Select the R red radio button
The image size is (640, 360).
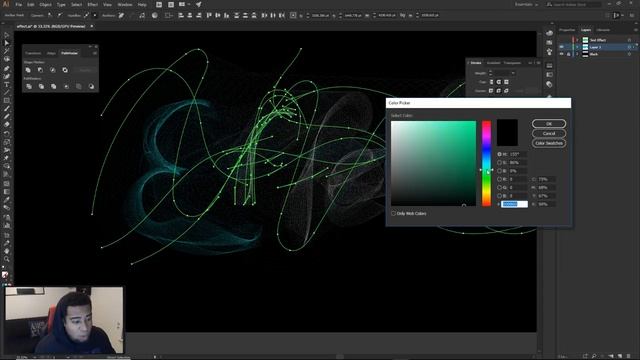(499, 179)
